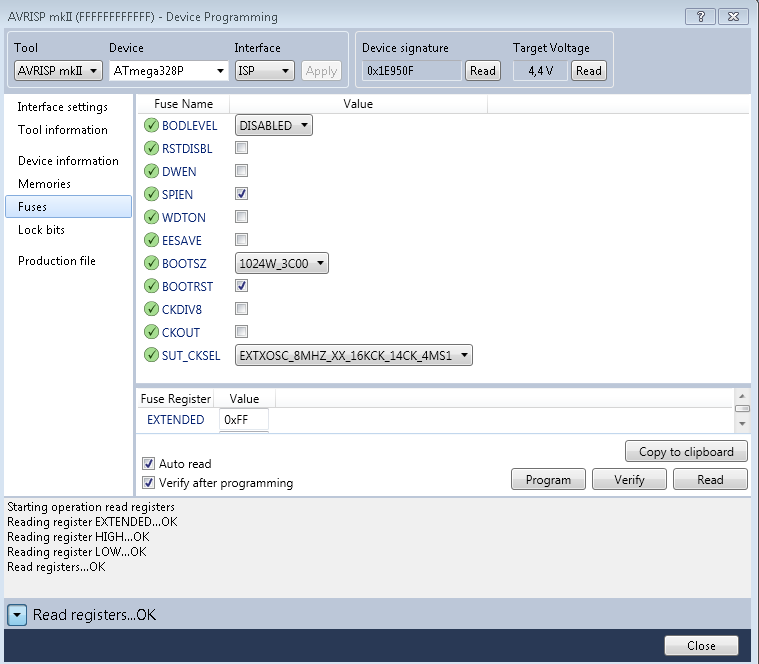The image size is (759, 664).
Task: Click the 'Reading register LOW...OK' log line
Action: tap(76, 552)
